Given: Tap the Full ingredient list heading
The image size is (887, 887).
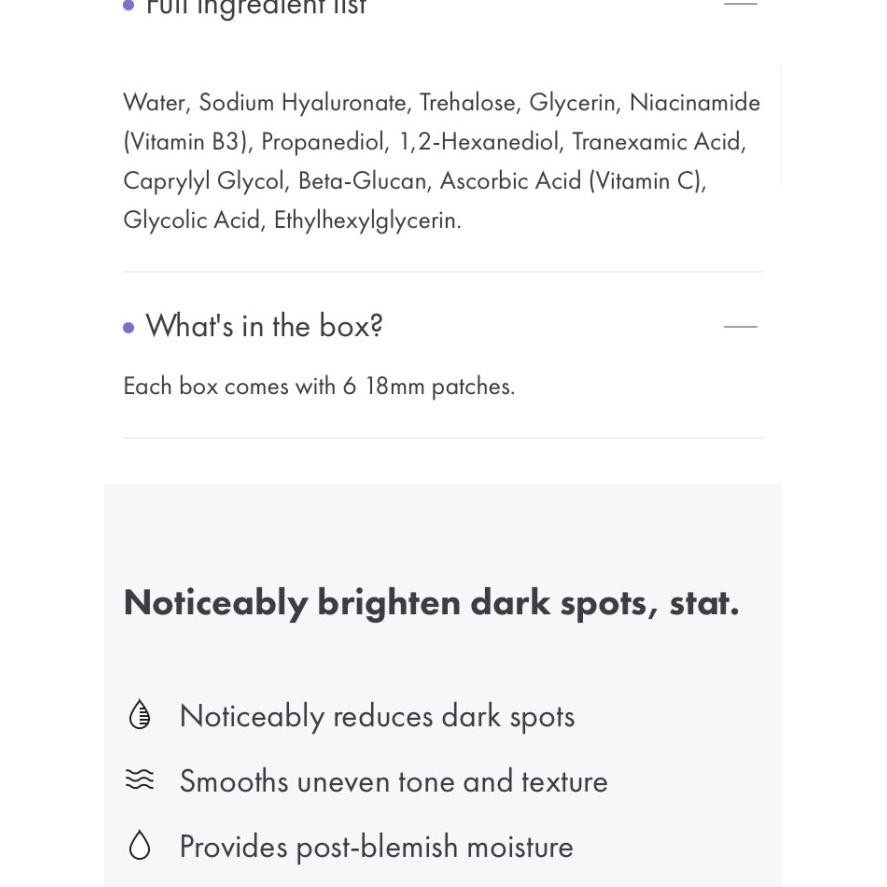Looking at the screenshot, I should coord(256,8).
